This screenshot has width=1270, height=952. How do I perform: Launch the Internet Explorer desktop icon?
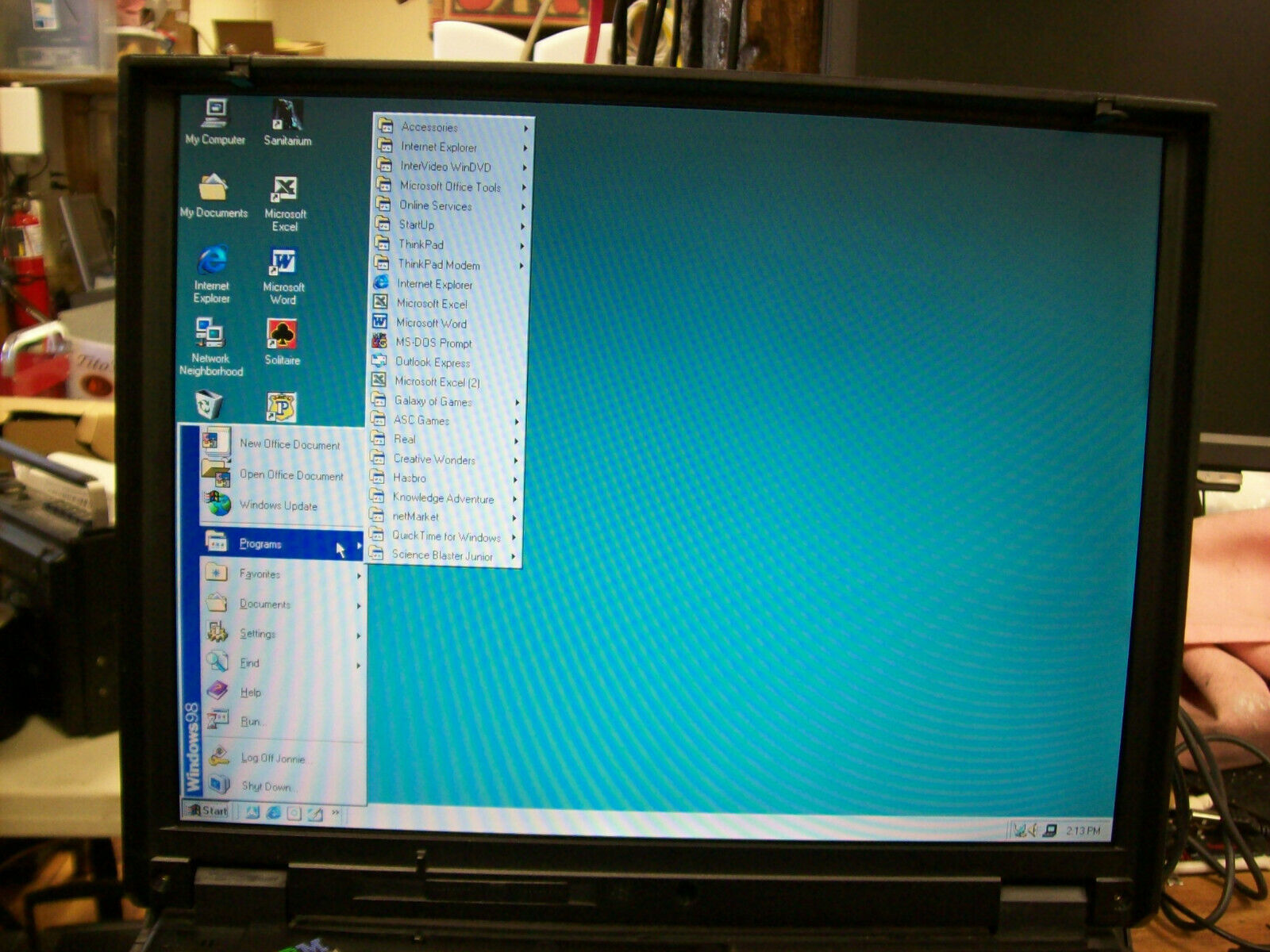(212, 274)
